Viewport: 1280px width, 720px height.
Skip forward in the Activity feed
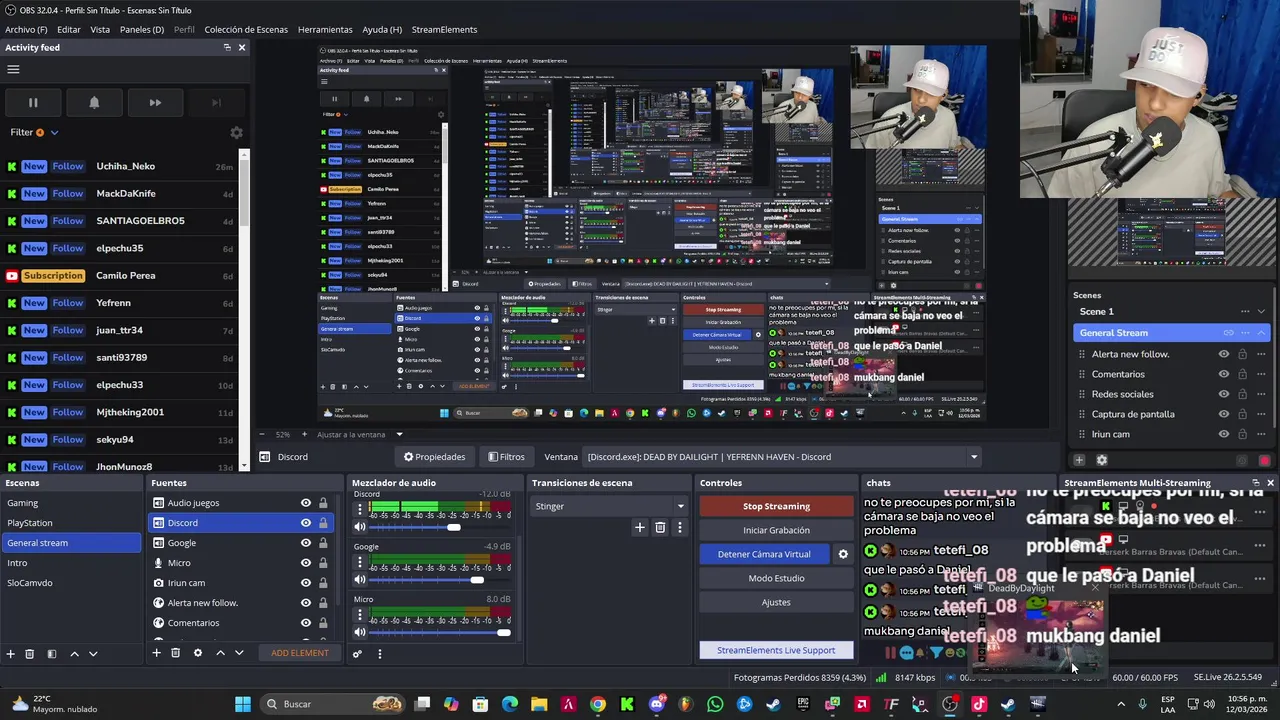point(155,102)
